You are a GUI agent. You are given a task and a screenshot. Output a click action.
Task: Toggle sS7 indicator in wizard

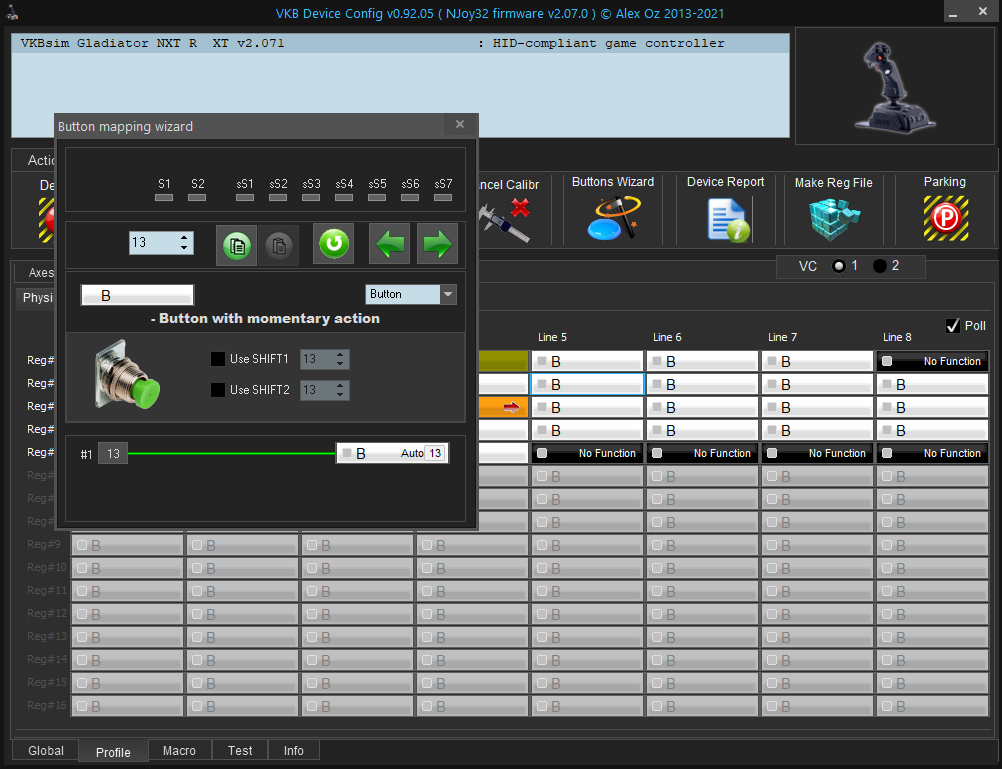(443, 198)
